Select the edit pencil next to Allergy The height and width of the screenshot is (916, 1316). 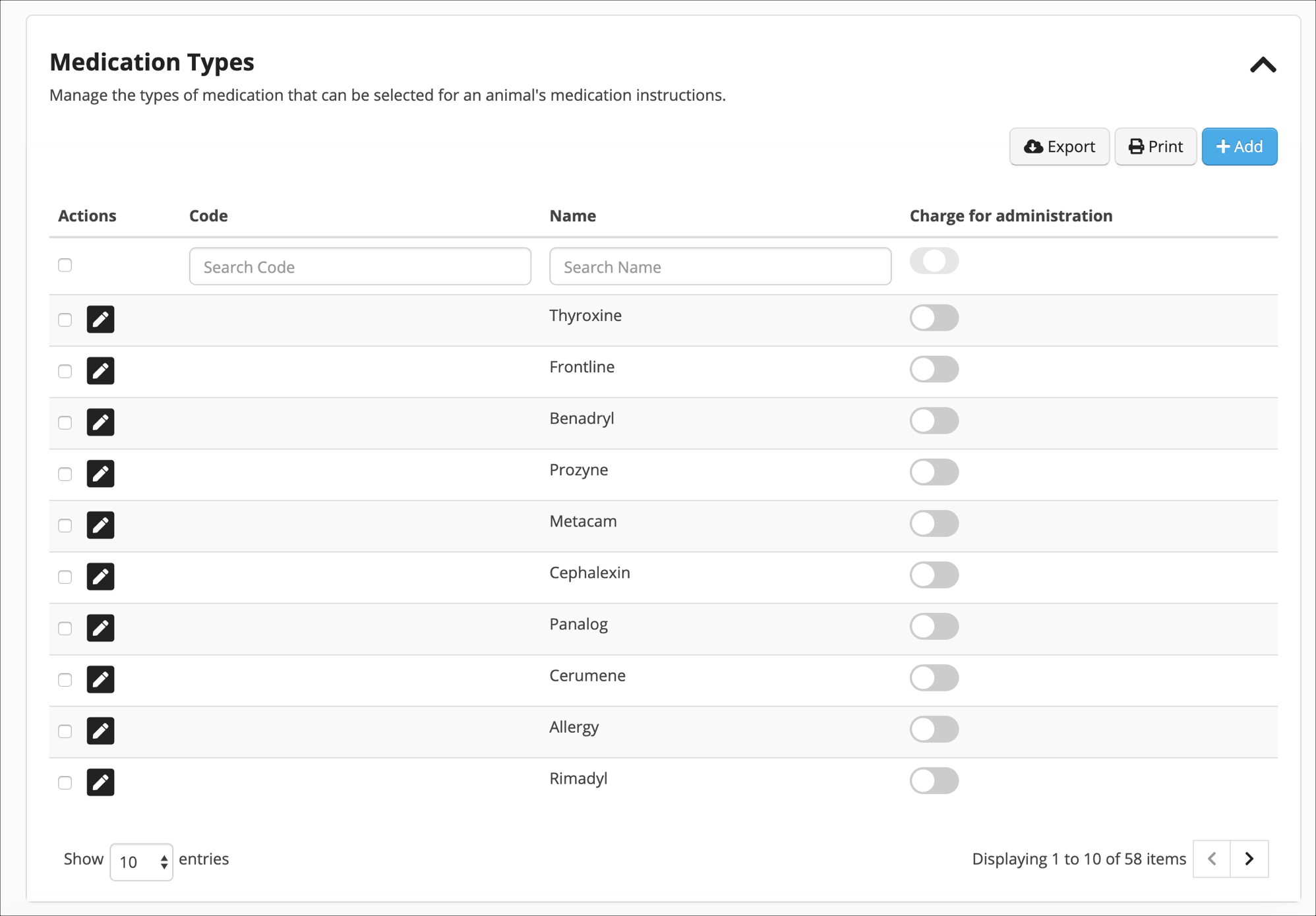[100, 730]
